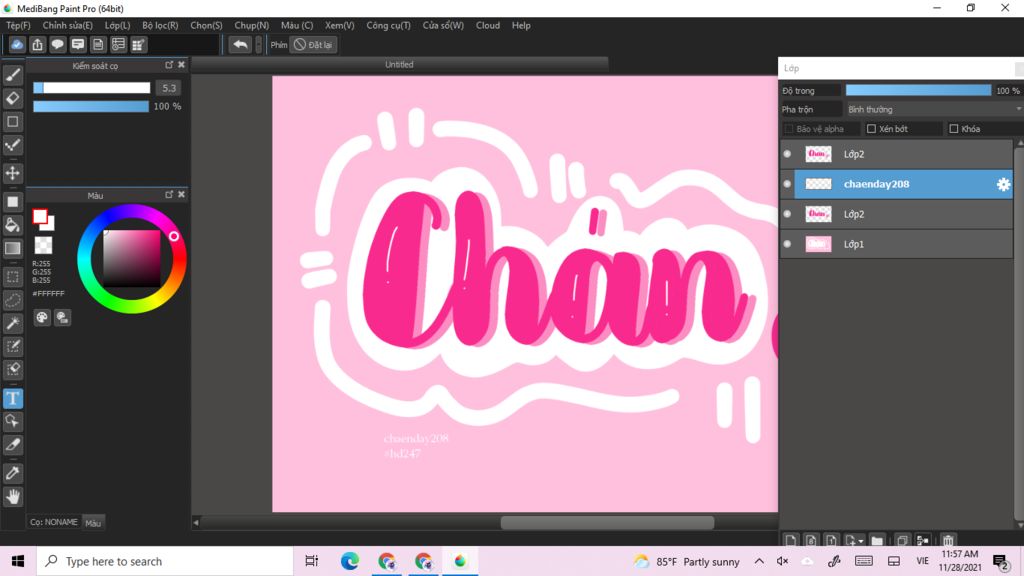The height and width of the screenshot is (576, 1024).
Task: Select the Fill rectangle tool
Action: tap(12, 202)
